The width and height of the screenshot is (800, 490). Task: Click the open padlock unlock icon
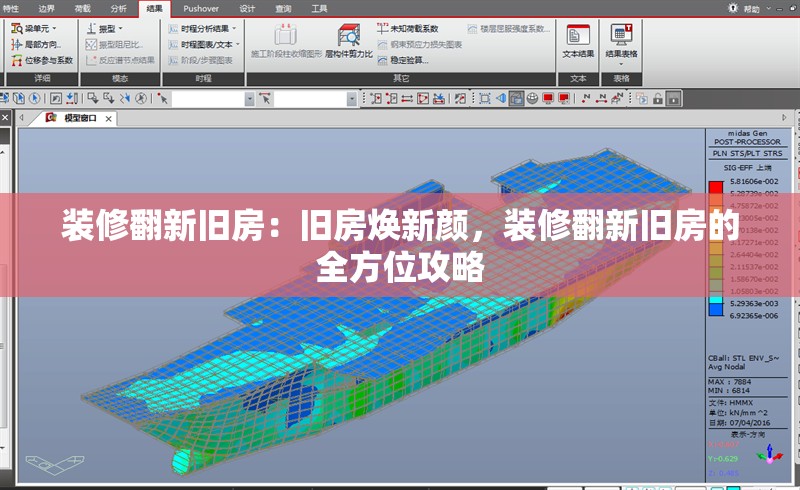(x=658, y=98)
